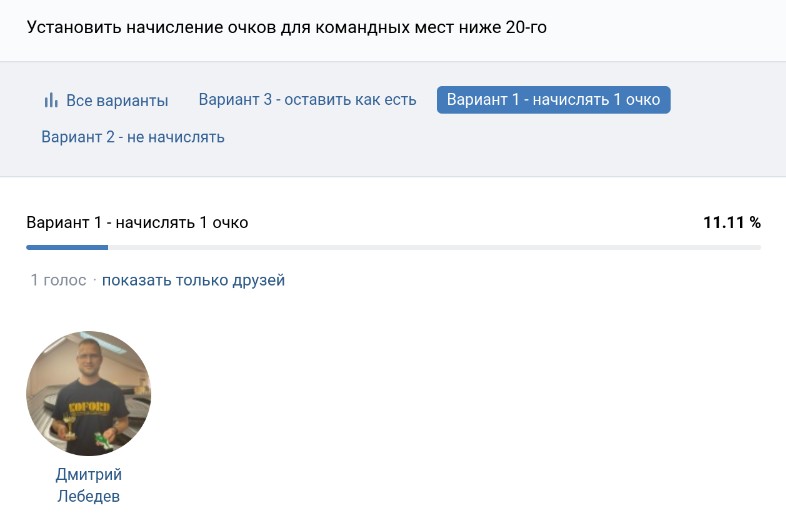Click "показать только друзей" link
The image size is (786, 521).
pos(193,280)
